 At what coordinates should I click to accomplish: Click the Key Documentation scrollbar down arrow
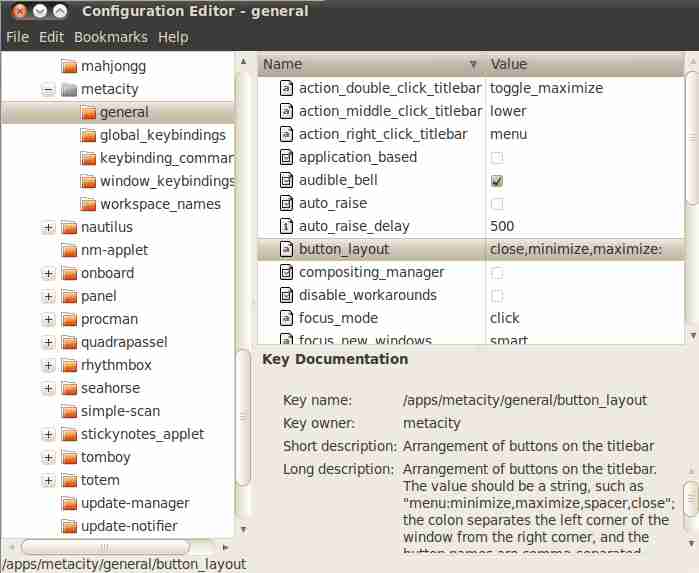pyautogui.click(x=692, y=544)
